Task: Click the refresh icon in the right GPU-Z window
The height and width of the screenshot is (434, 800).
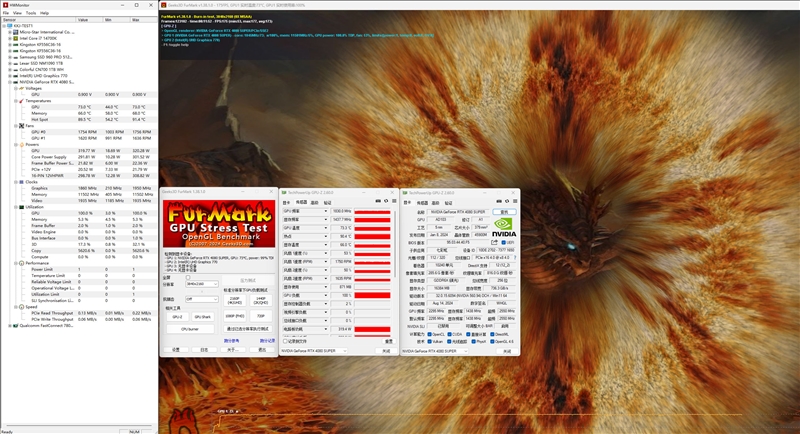Action: point(507,201)
